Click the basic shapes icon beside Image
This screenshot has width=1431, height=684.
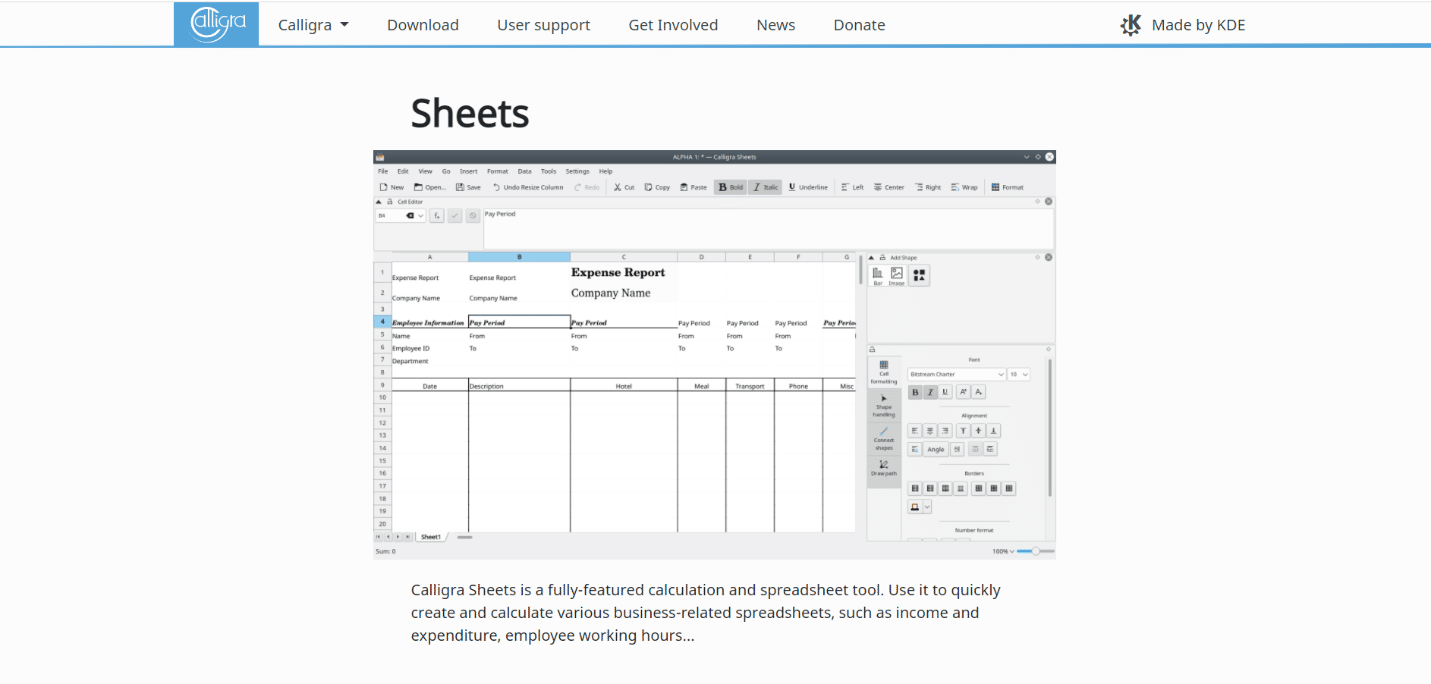[920, 275]
